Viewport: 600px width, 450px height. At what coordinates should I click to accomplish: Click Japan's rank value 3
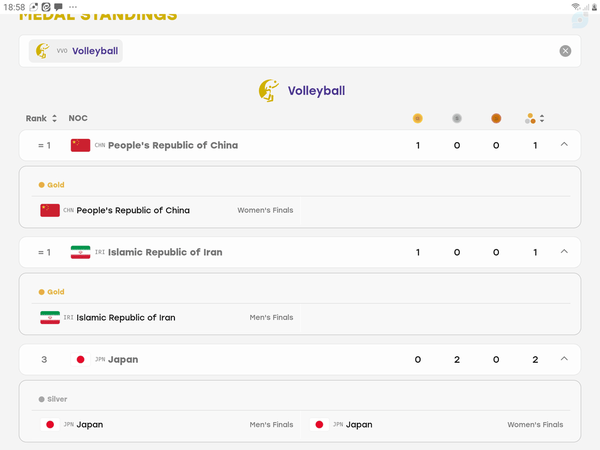point(44,360)
